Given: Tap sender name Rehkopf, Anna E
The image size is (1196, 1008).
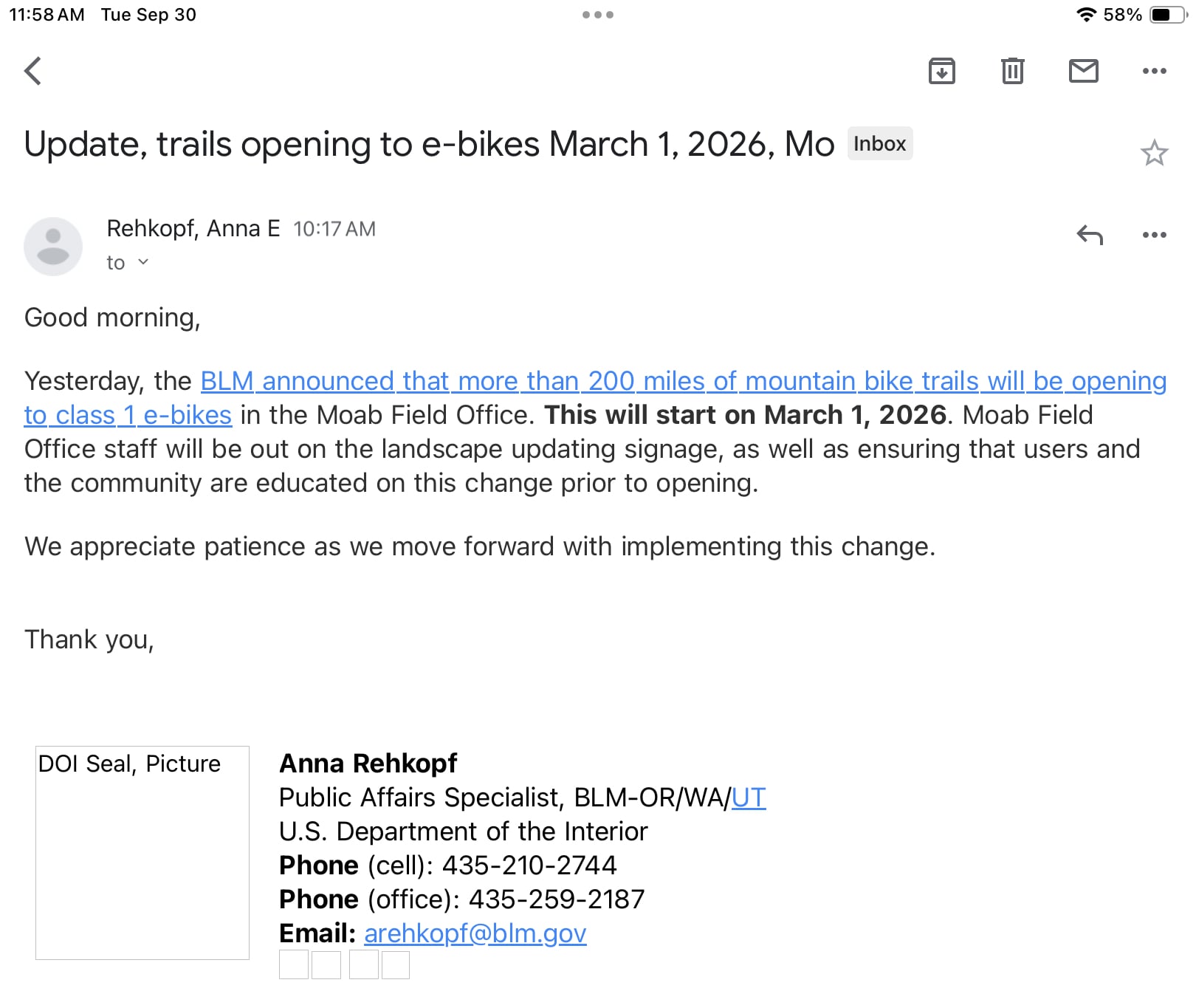Looking at the screenshot, I should 193,229.
